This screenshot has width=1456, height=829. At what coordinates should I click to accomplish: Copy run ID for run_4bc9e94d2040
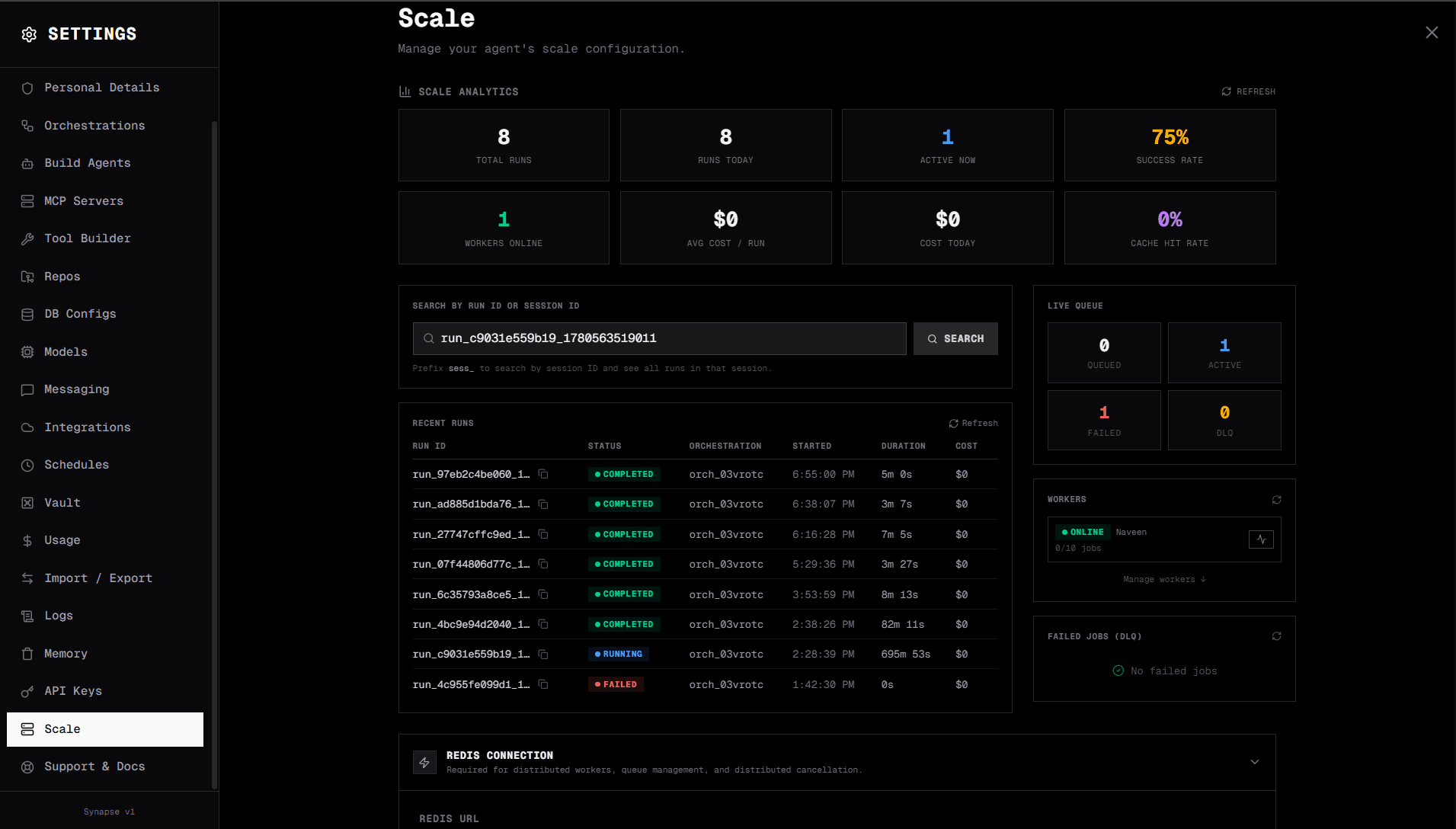(x=543, y=624)
